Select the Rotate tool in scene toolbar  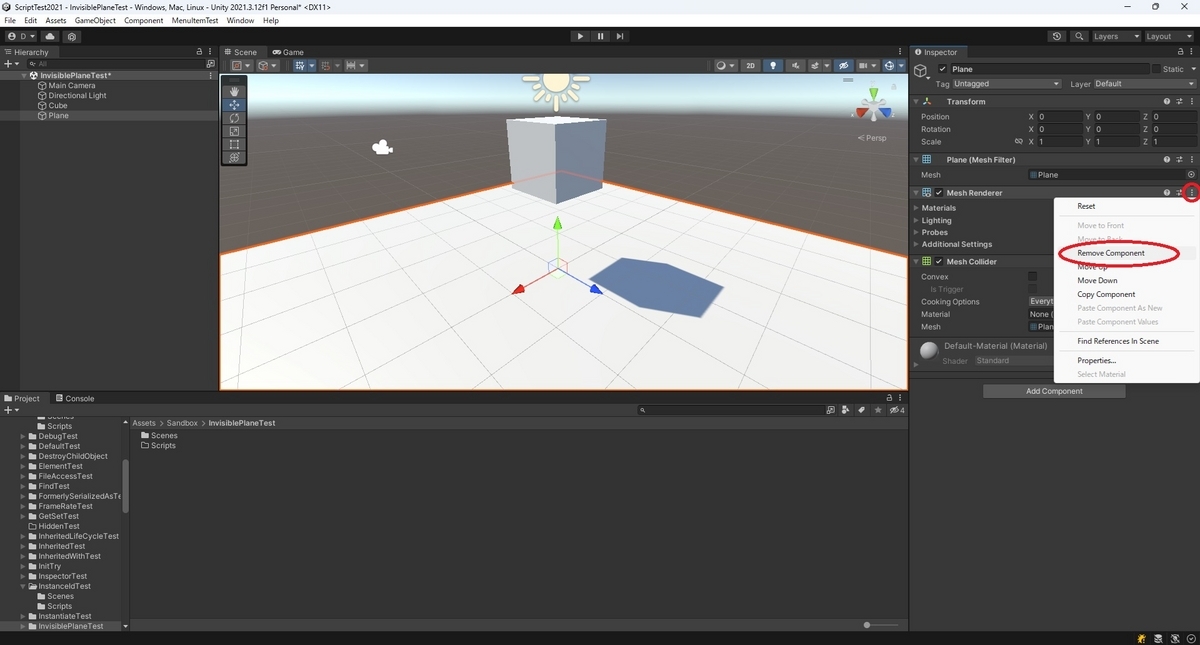[x=234, y=118]
